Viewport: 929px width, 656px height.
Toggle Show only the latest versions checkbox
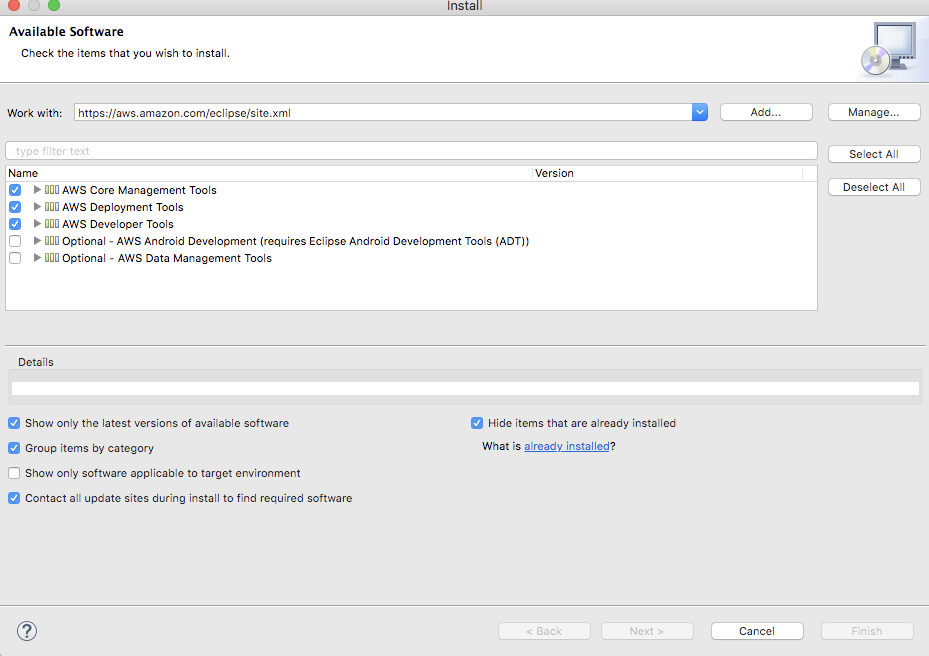14,423
